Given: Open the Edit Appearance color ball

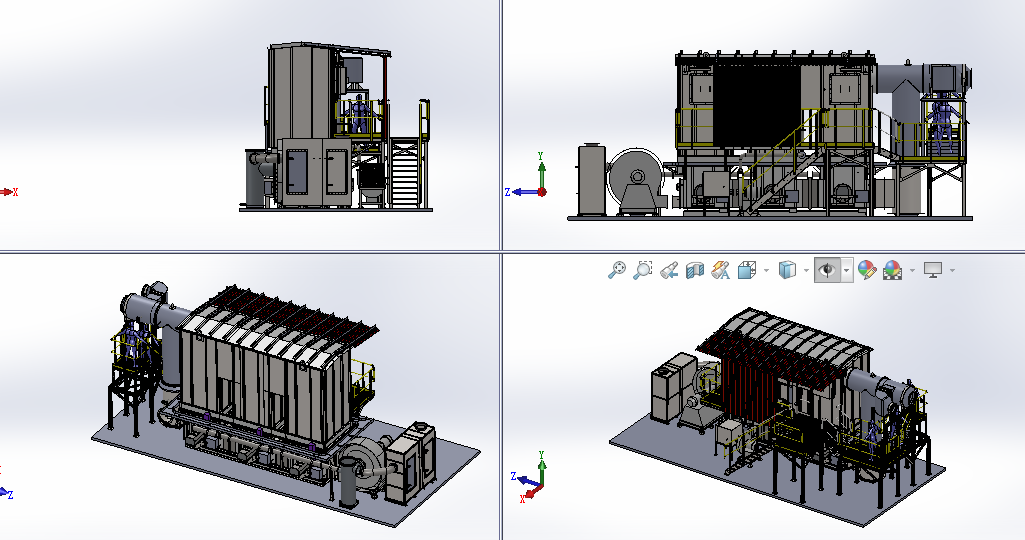Looking at the screenshot, I should tap(866, 270).
